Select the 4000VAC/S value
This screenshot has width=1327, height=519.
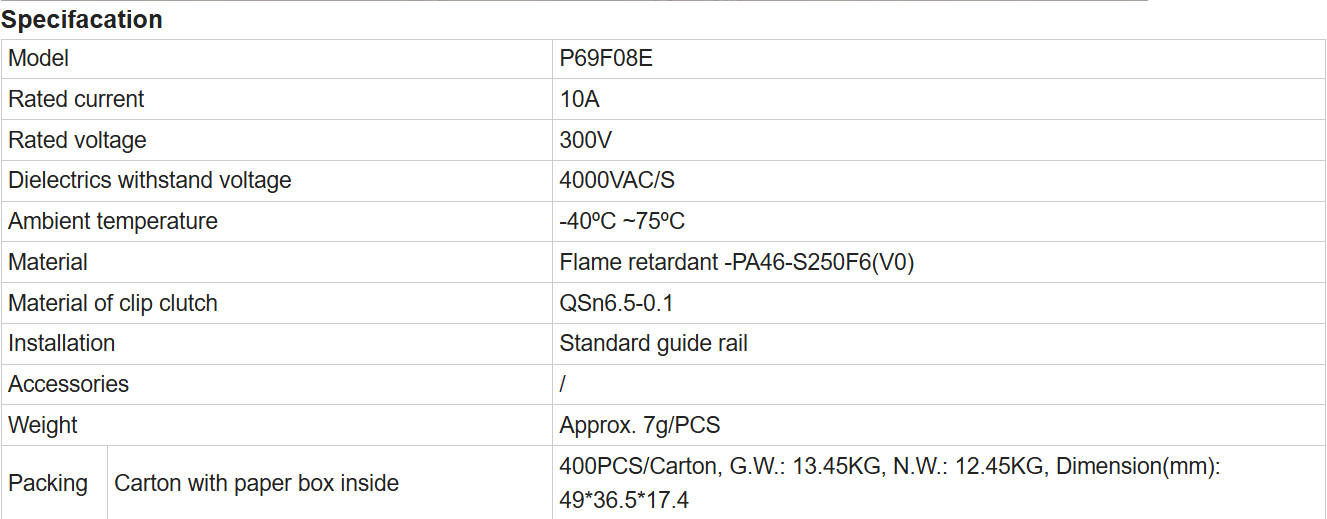617,181
